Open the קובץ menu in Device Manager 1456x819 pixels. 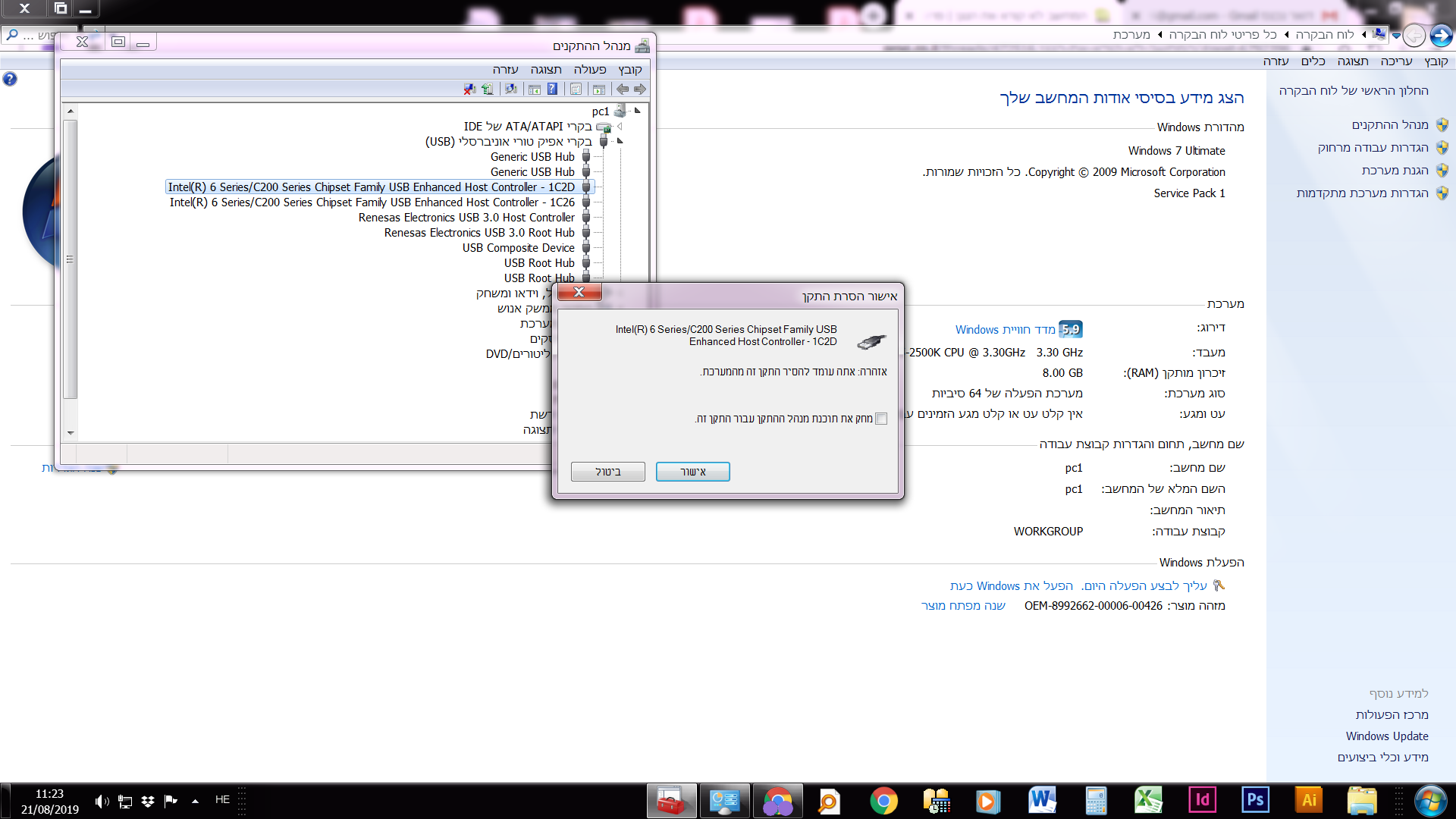629,70
